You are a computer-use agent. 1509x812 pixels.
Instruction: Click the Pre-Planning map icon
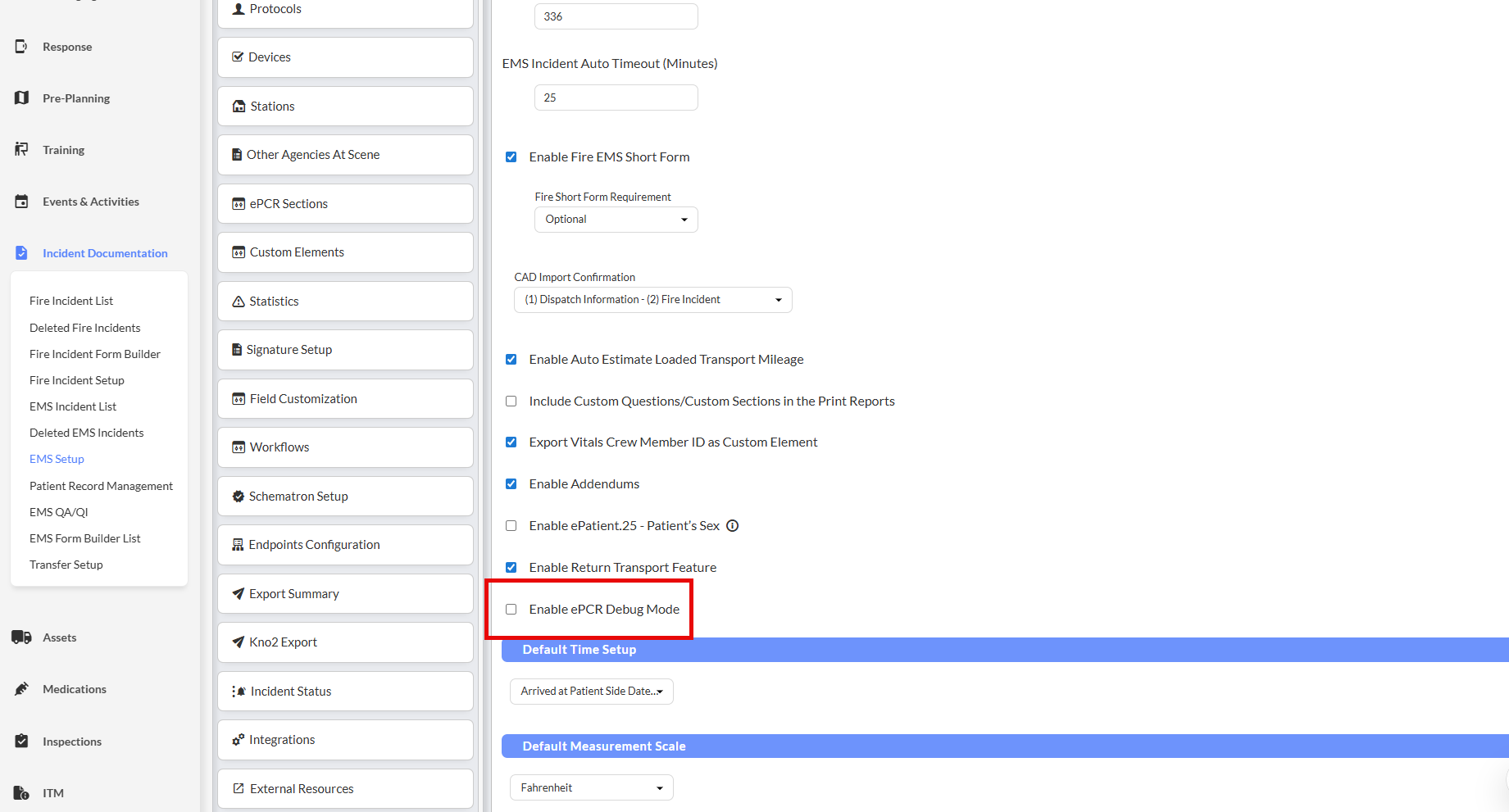pos(21,98)
